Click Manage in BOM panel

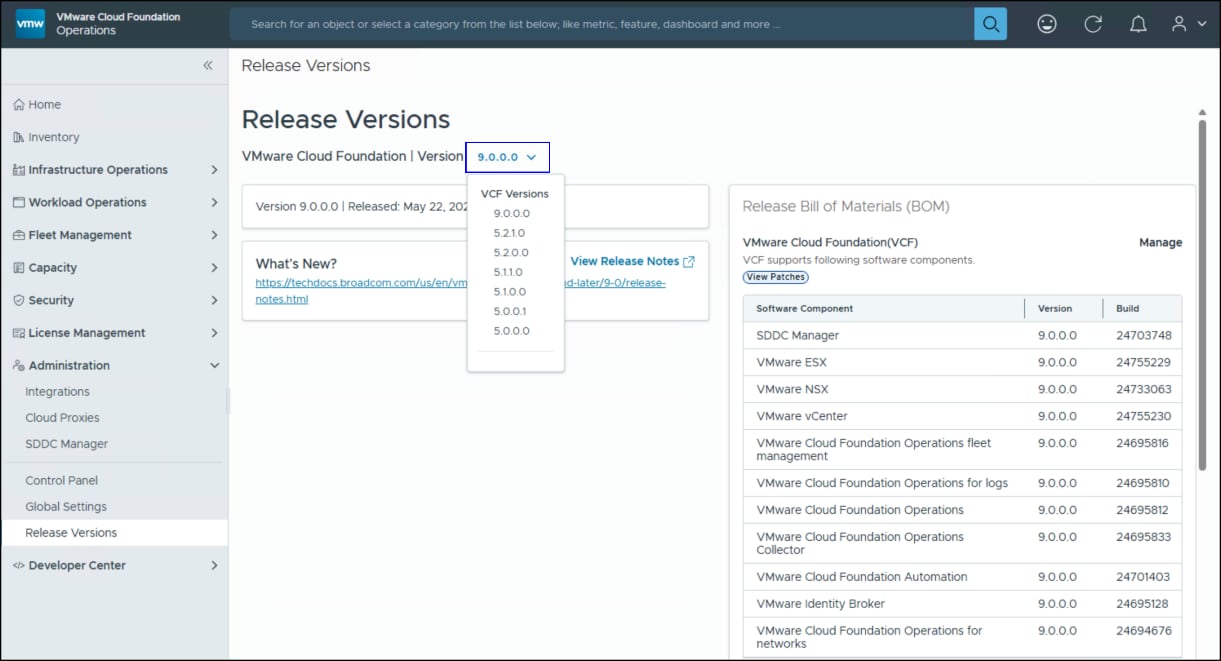[1160, 242]
